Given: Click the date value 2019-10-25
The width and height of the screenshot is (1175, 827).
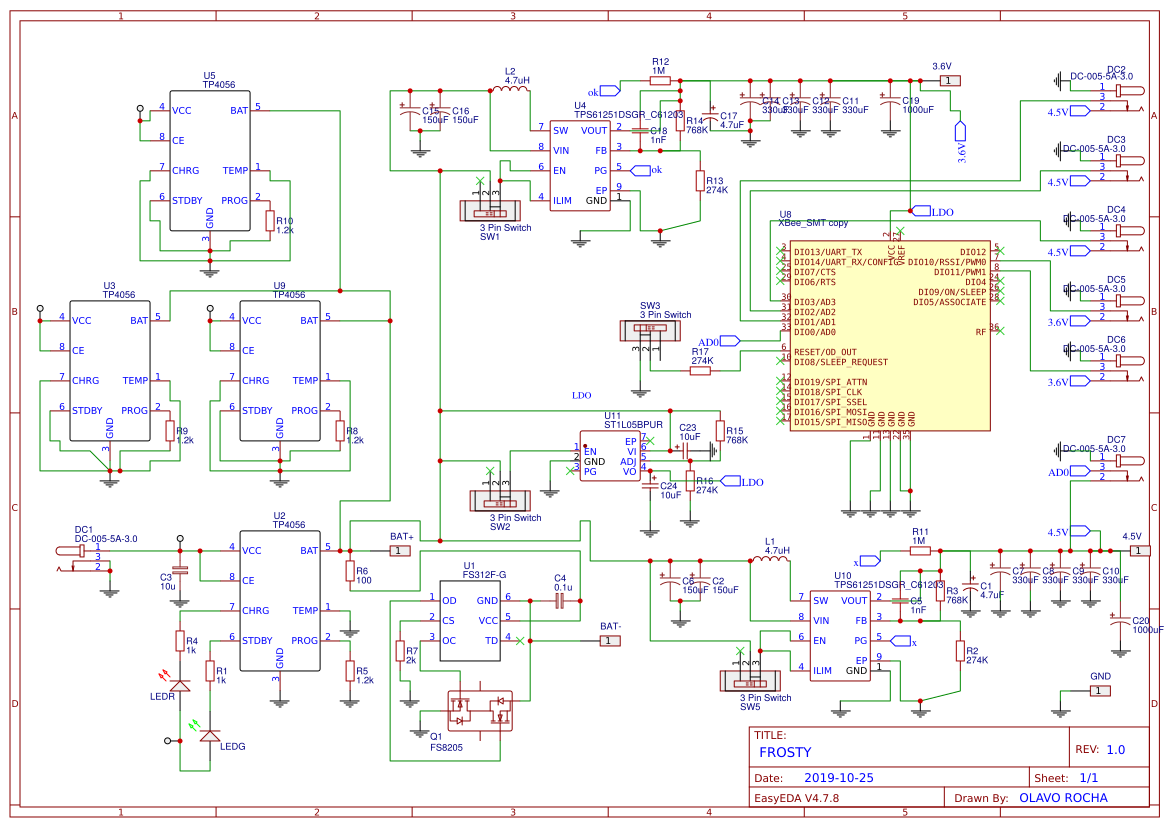Looking at the screenshot, I should 839,778.
